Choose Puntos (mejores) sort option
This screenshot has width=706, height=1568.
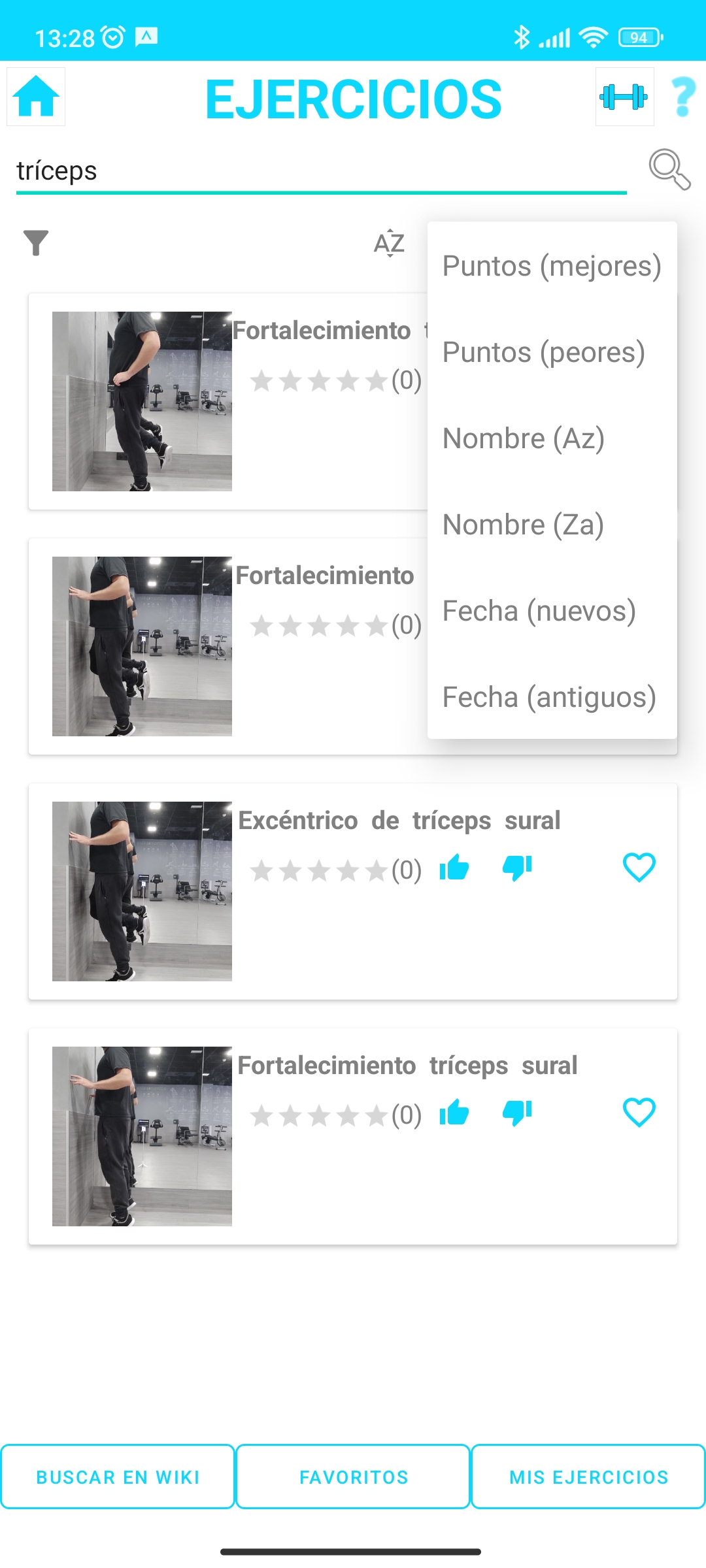point(552,266)
